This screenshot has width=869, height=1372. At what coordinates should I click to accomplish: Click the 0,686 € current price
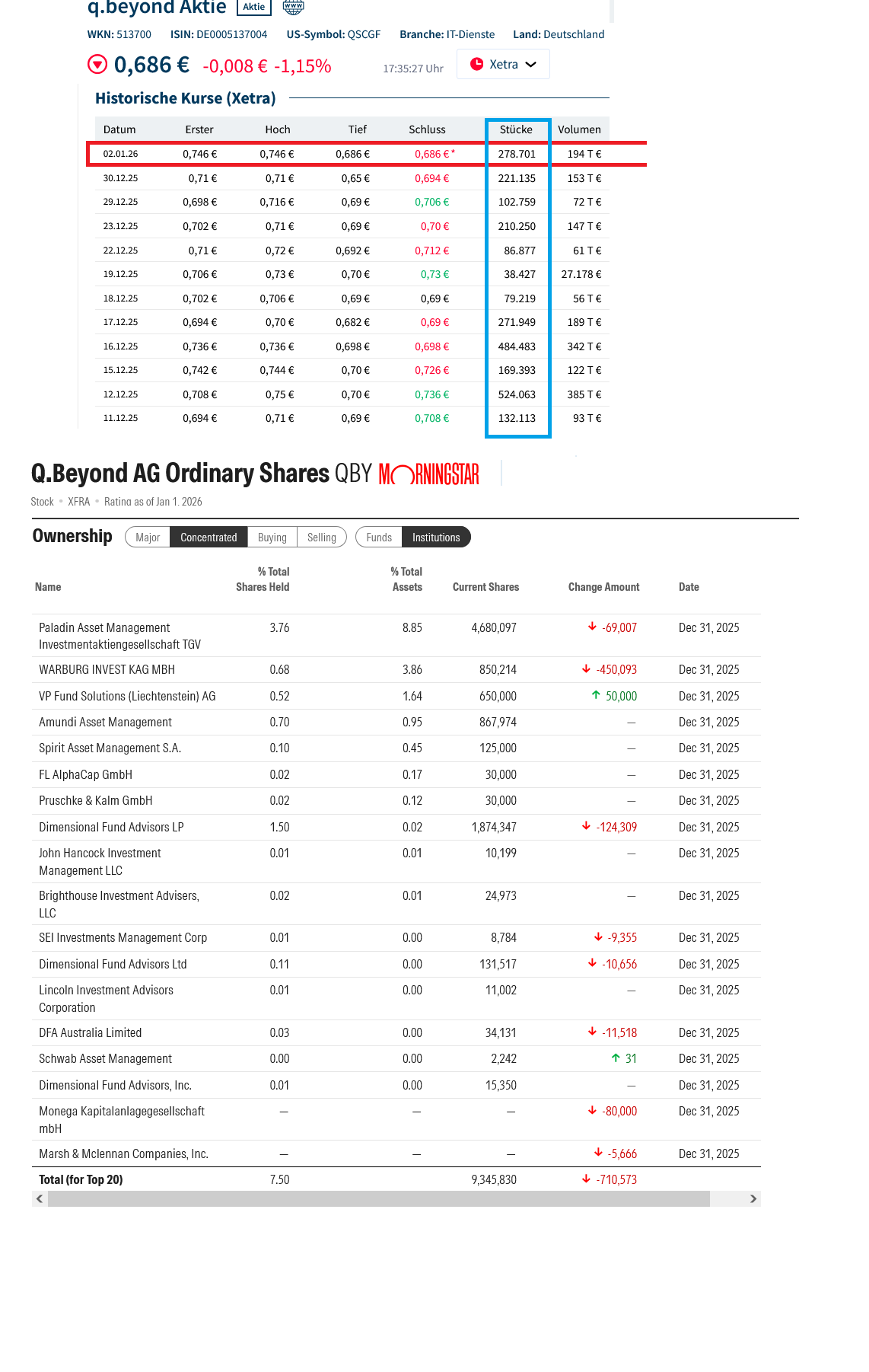(151, 65)
